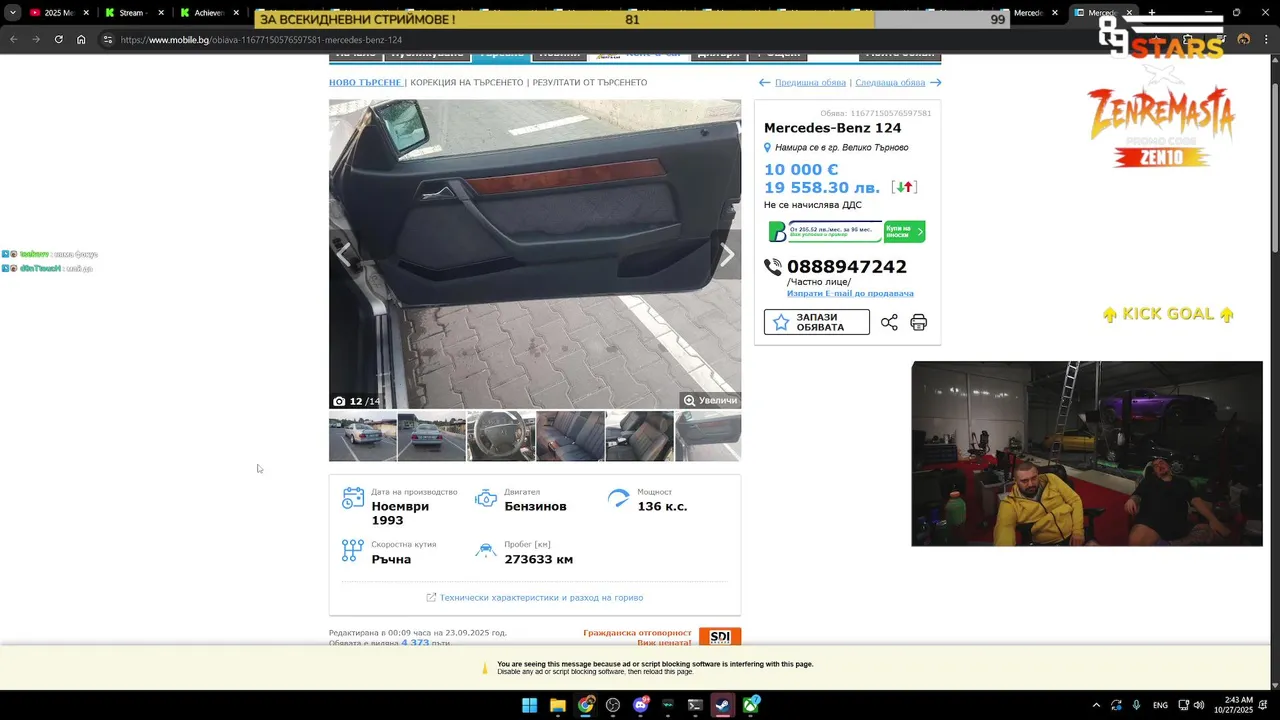Open Изпрати E-mail до продавача link

tap(850, 293)
